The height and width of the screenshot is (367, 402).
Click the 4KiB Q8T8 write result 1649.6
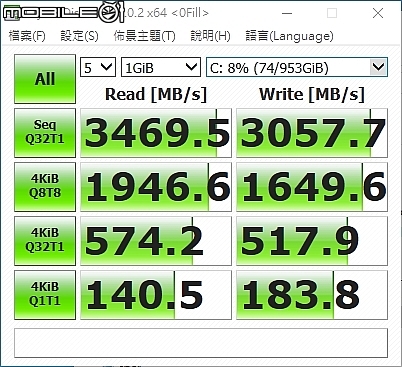[312, 187]
